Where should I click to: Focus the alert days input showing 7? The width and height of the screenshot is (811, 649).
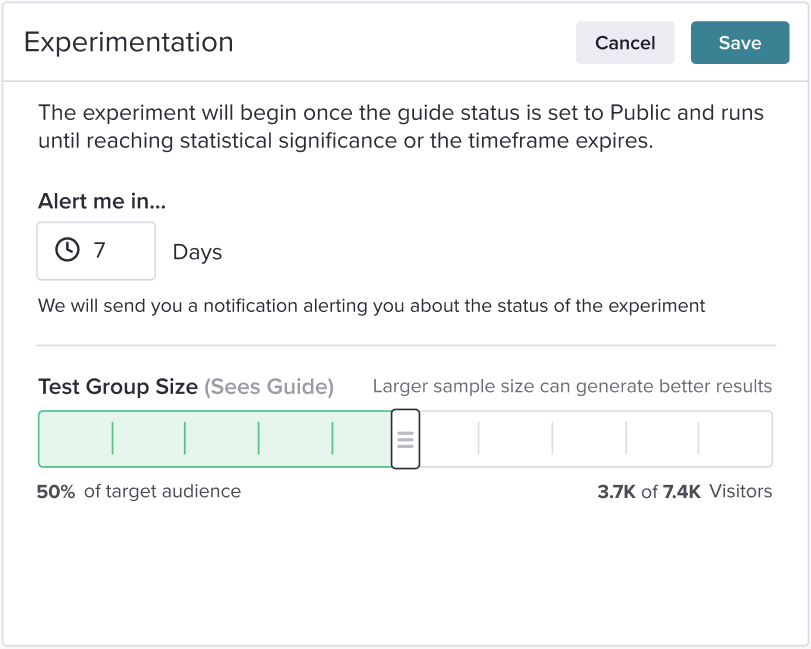click(96, 251)
